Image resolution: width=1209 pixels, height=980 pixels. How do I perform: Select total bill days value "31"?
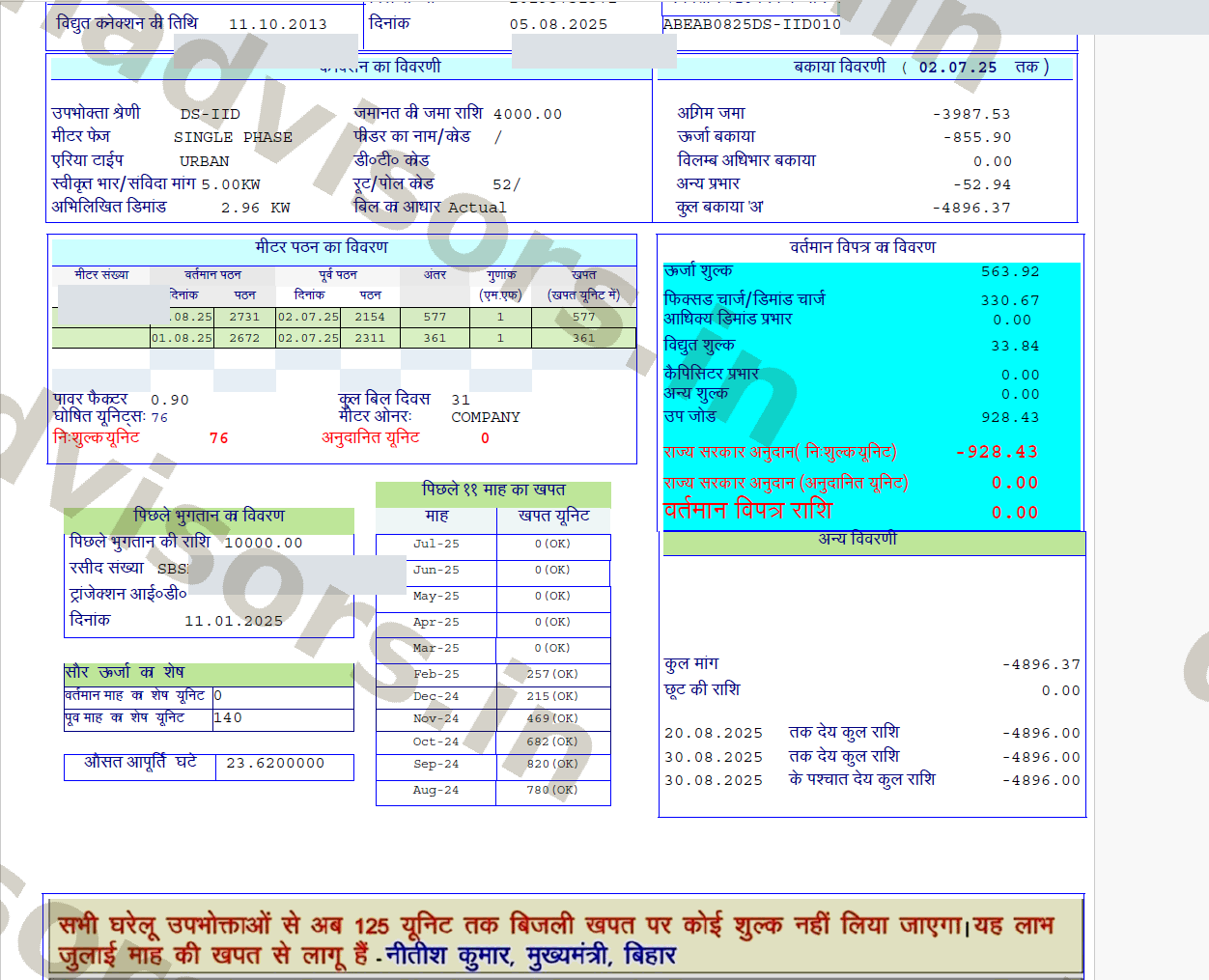point(461,400)
